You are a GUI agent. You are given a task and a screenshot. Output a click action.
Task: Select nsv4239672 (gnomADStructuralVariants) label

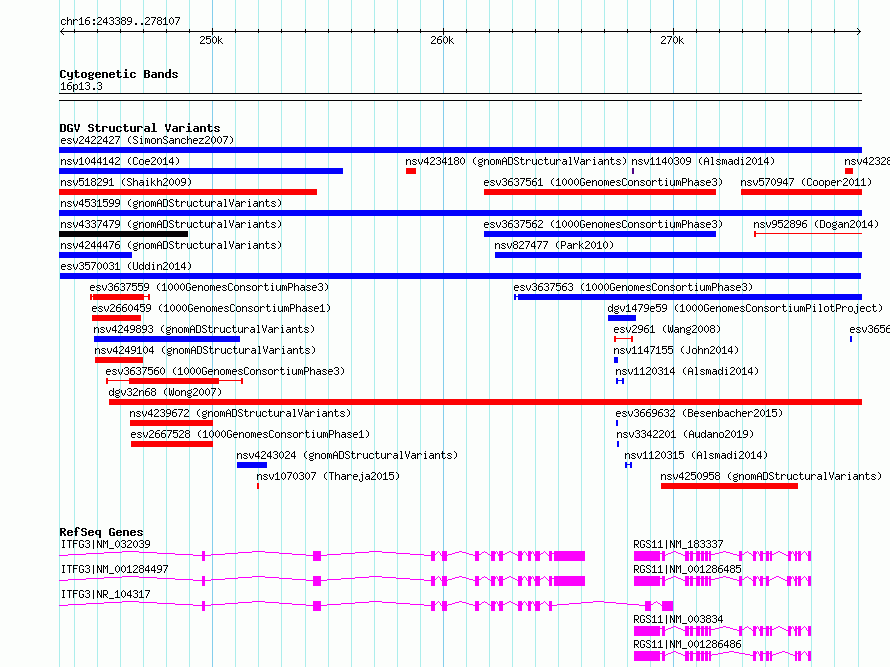240,413
